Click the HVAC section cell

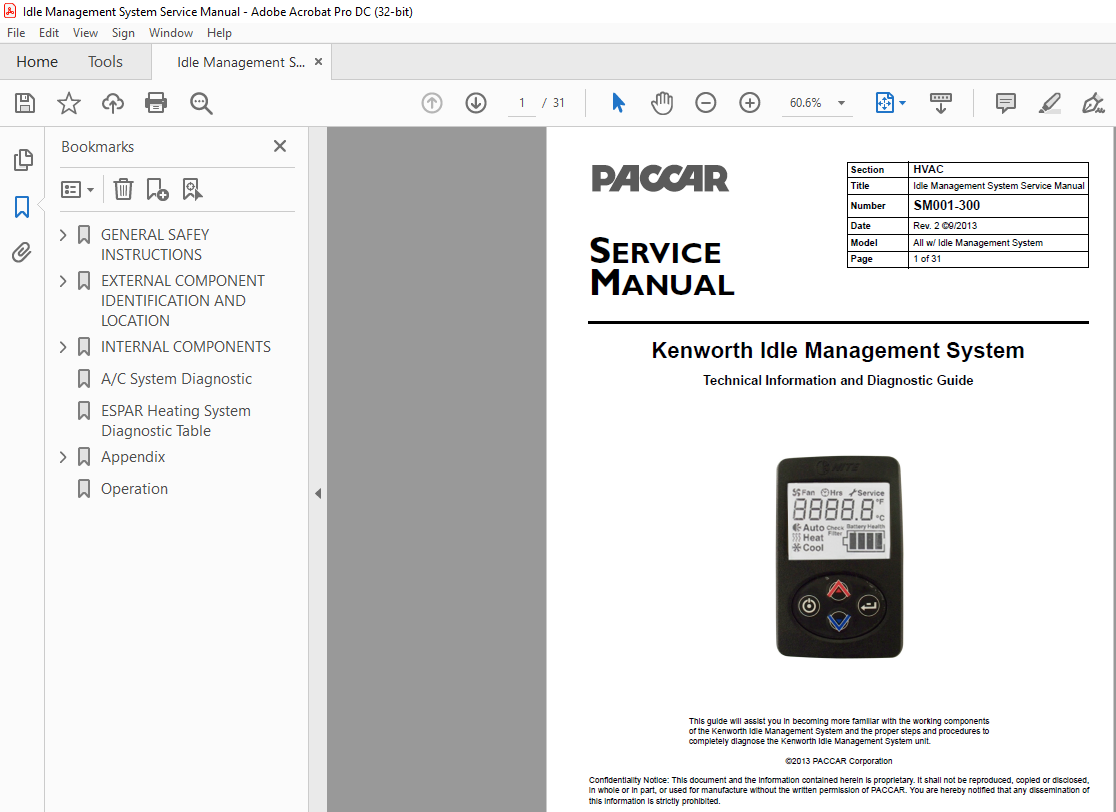[x=999, y=169]
